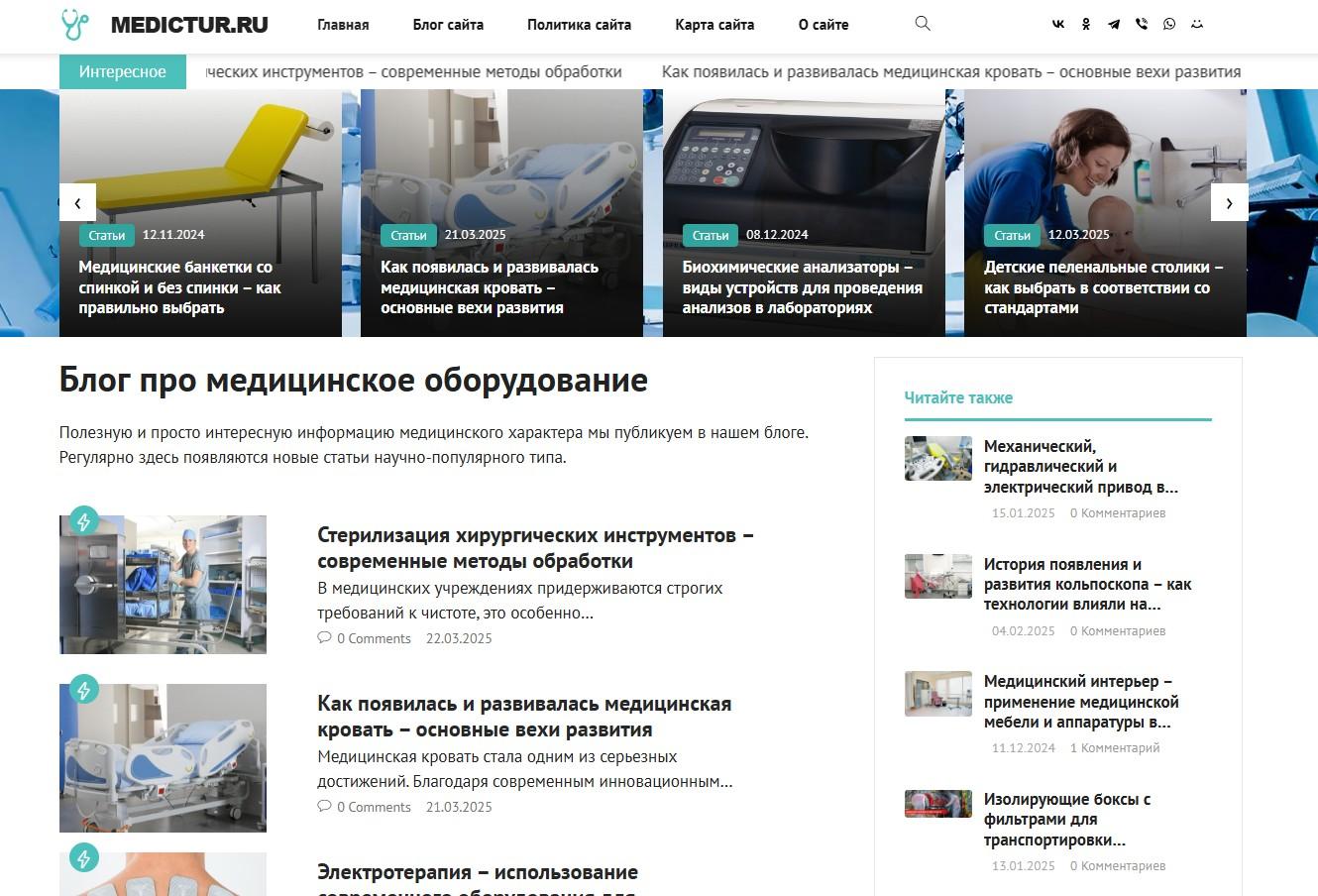Click sidebar thumbnail for Медицинский интерьер
This screenshot has height=896, width=1318.
[937, 694]
